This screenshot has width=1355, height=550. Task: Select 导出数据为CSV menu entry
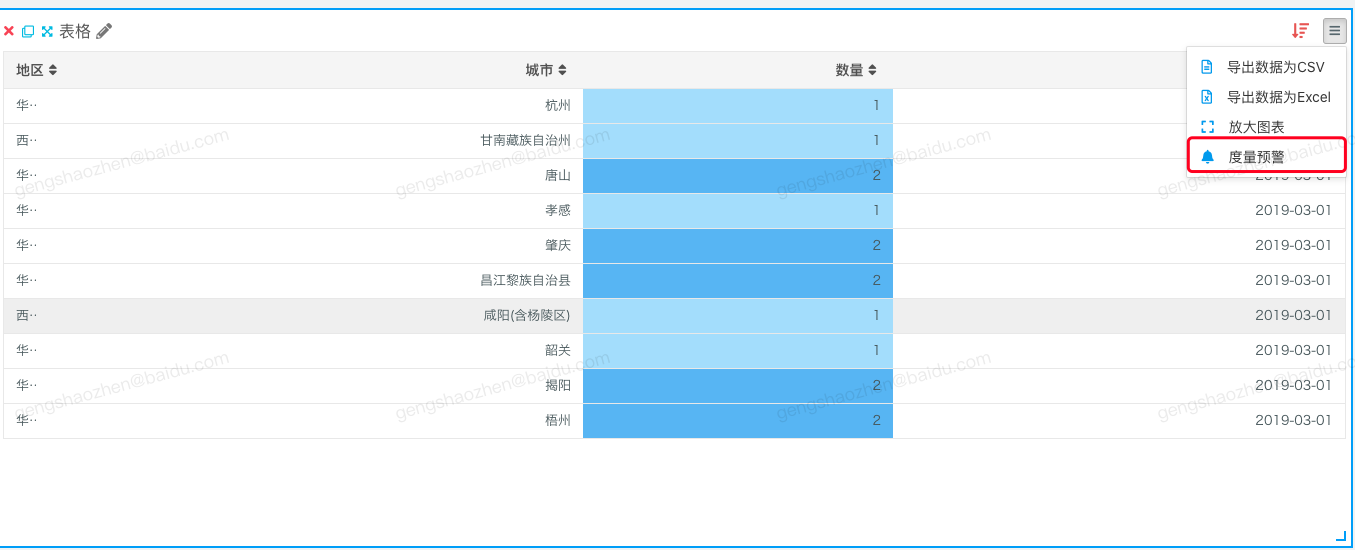(1266, 67)
